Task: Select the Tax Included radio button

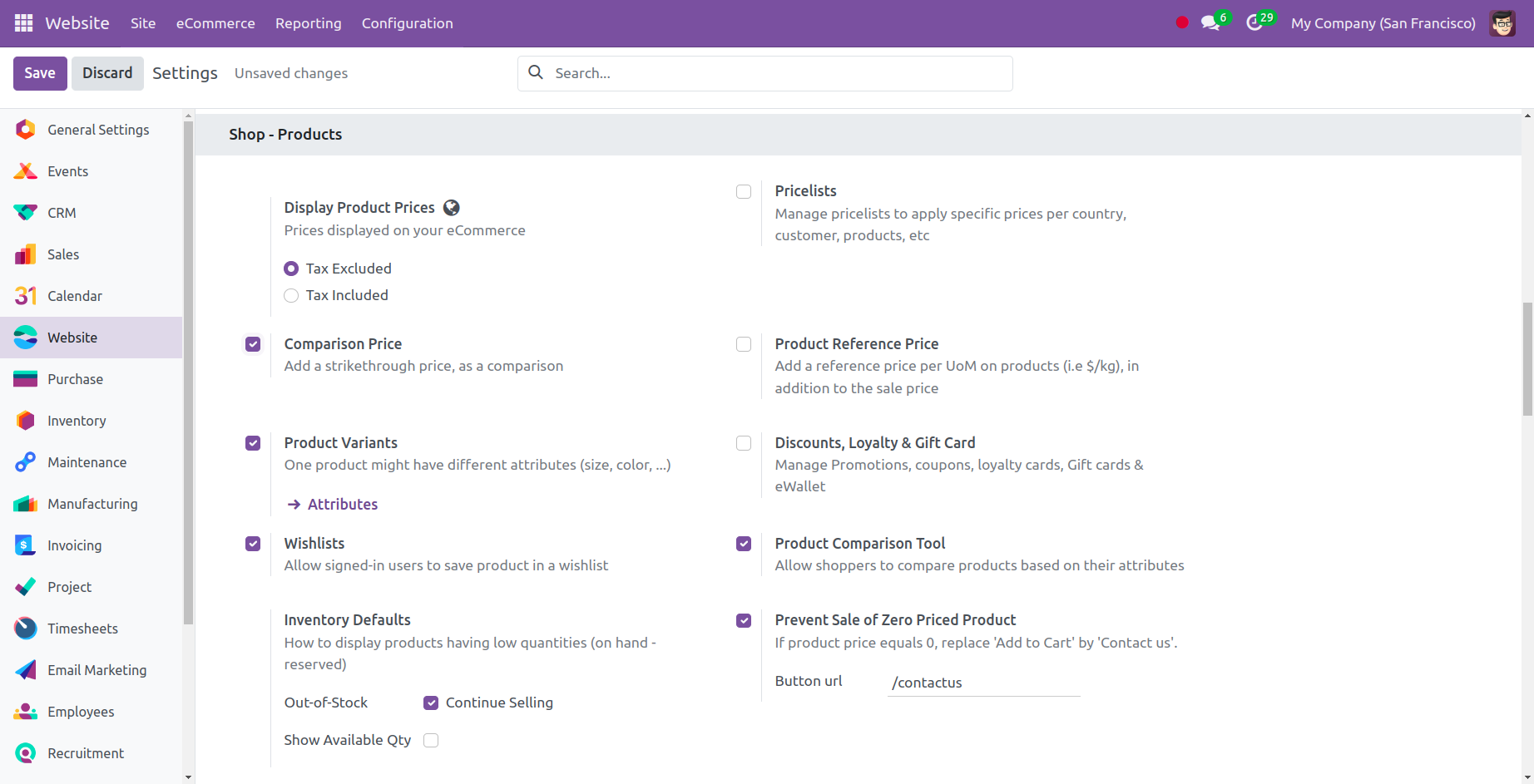Action: (x=290, y=295)
